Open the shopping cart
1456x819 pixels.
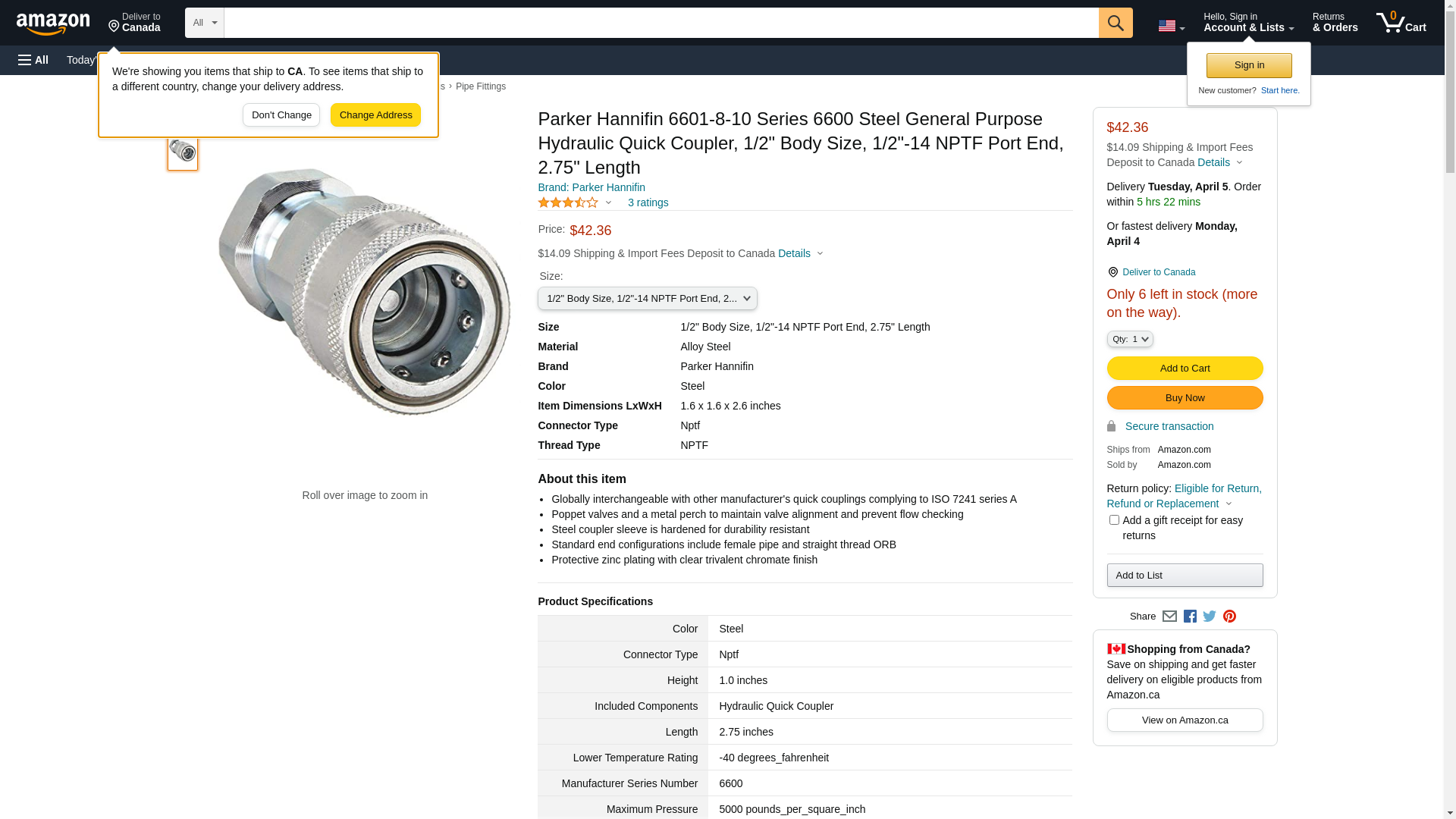tap(1401, 23)
